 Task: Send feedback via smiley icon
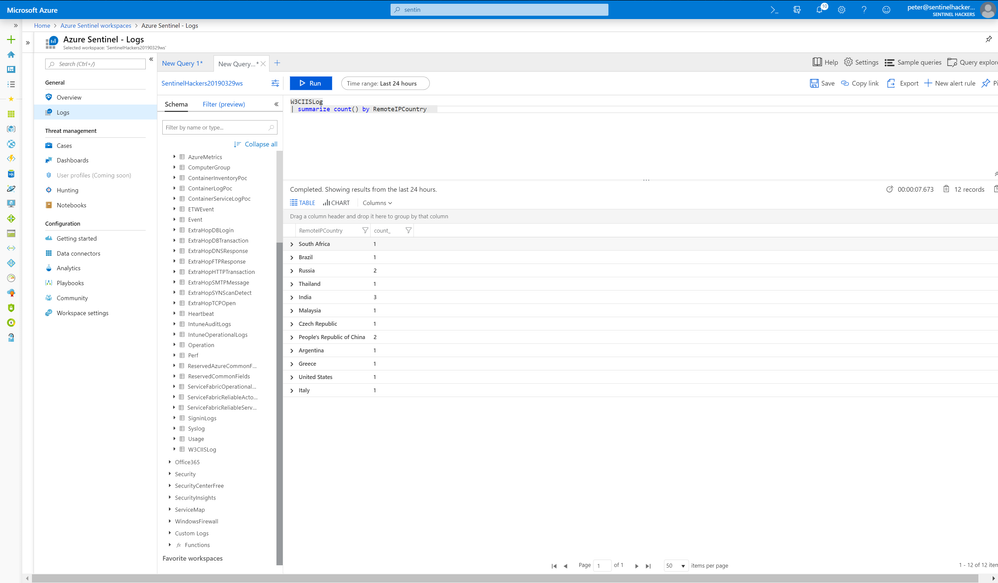tap(886, 10)
